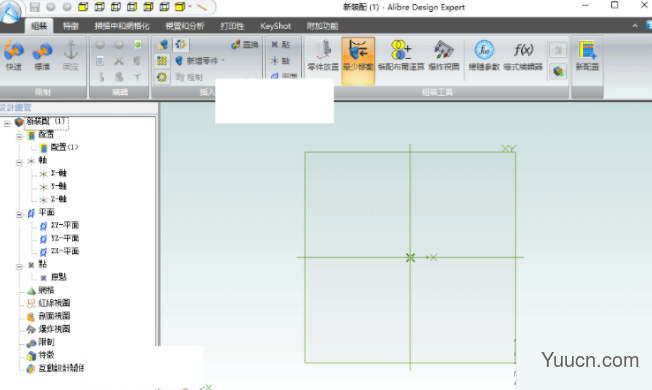Click the 置換 replace button
The image size is (652, 390).
(244, 44)
